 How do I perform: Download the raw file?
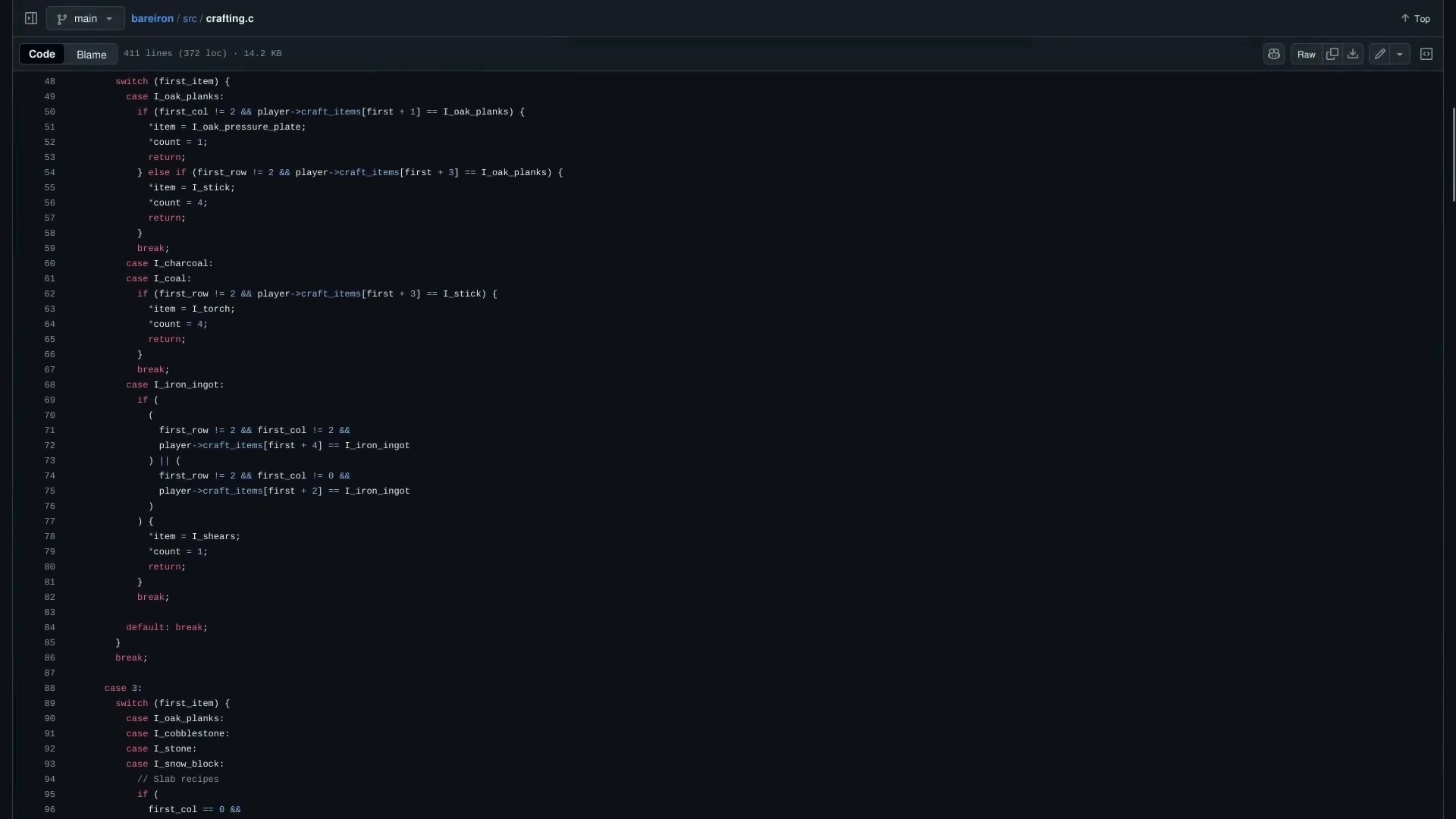(1353, 54)
